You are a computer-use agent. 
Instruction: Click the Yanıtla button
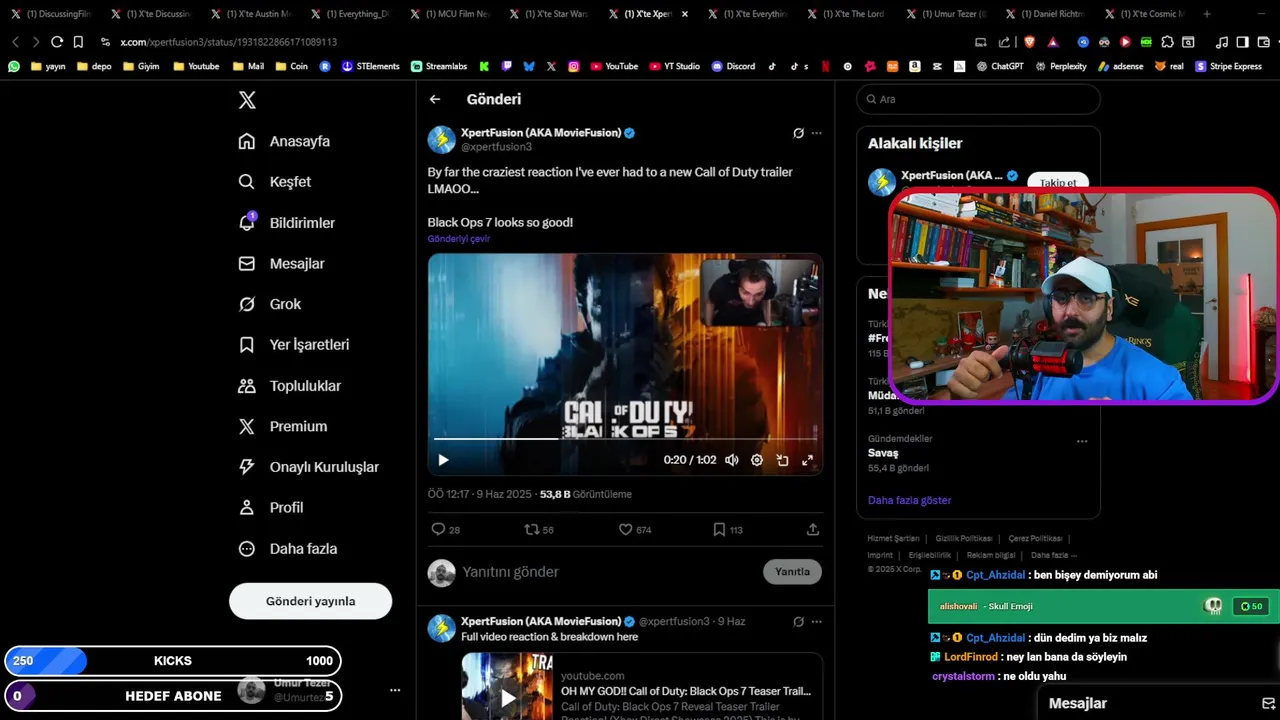click(x=792, y=572)
